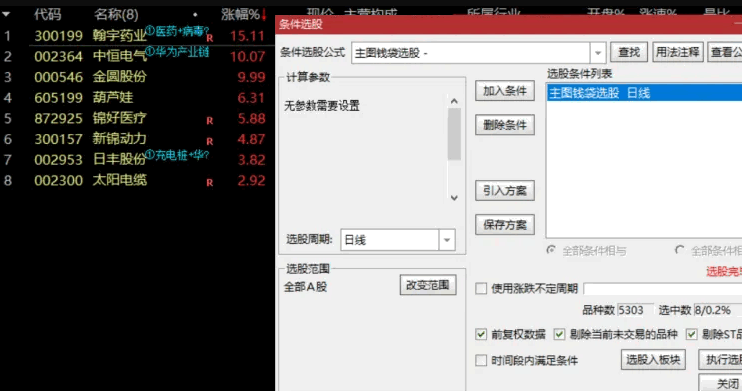742x391 pixels.
Task: Sort by the 代码 column header
Action: pyautogui.click(x=47, y=14)
